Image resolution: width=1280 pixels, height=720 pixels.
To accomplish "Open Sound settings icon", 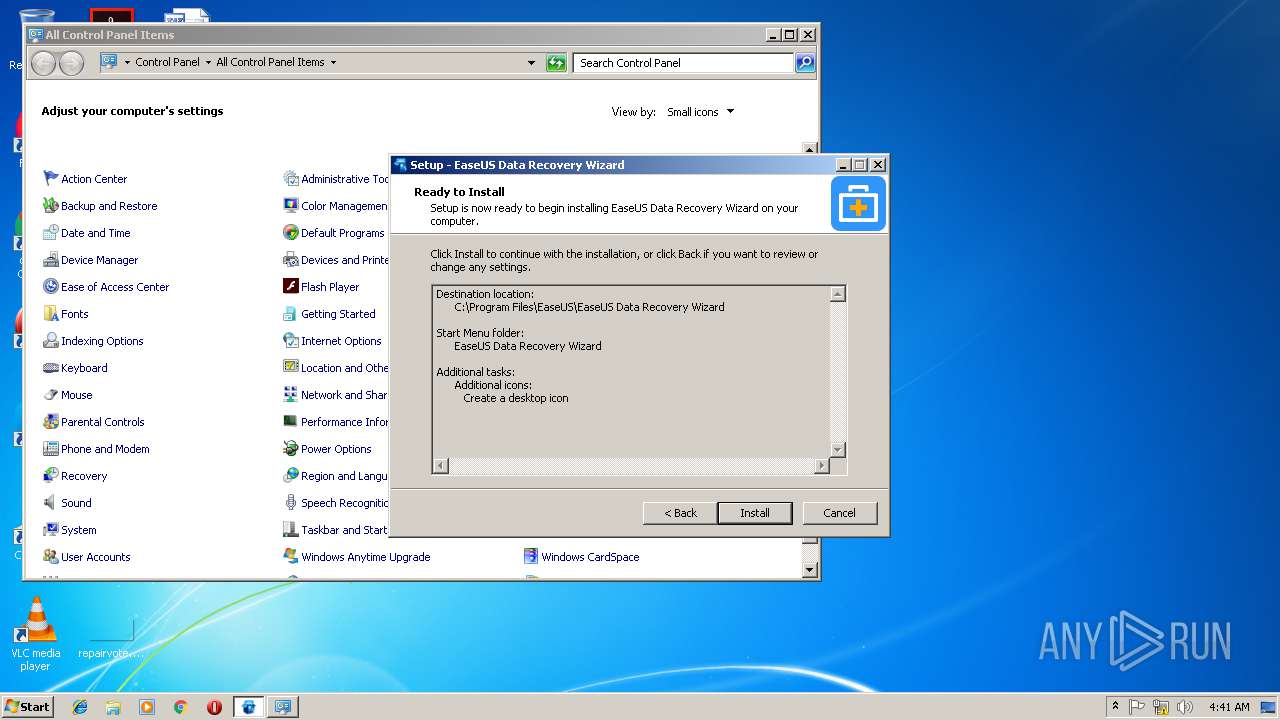I will pos(51,502).
